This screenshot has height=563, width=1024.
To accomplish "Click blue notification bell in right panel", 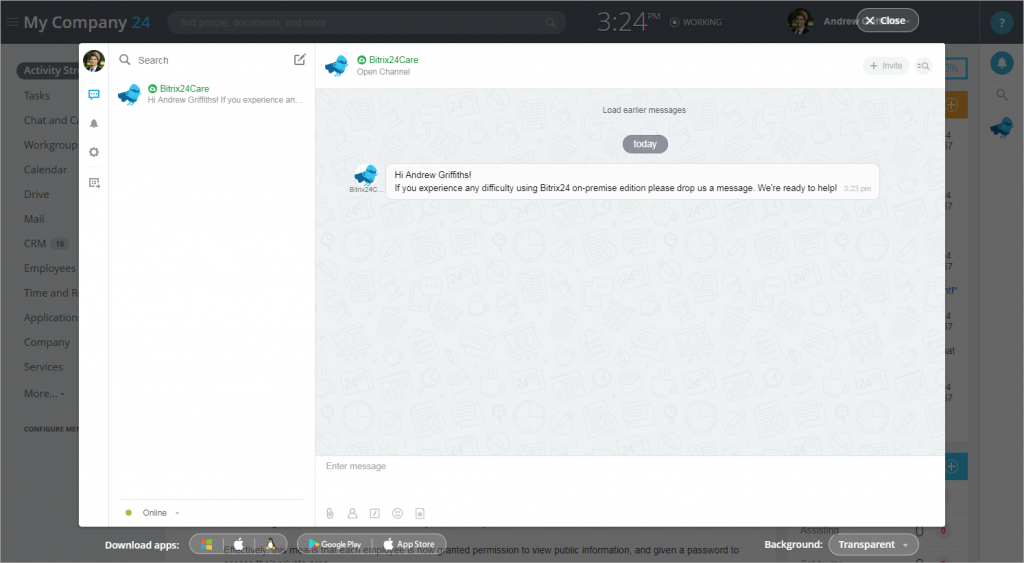I will coord(1002,63).
